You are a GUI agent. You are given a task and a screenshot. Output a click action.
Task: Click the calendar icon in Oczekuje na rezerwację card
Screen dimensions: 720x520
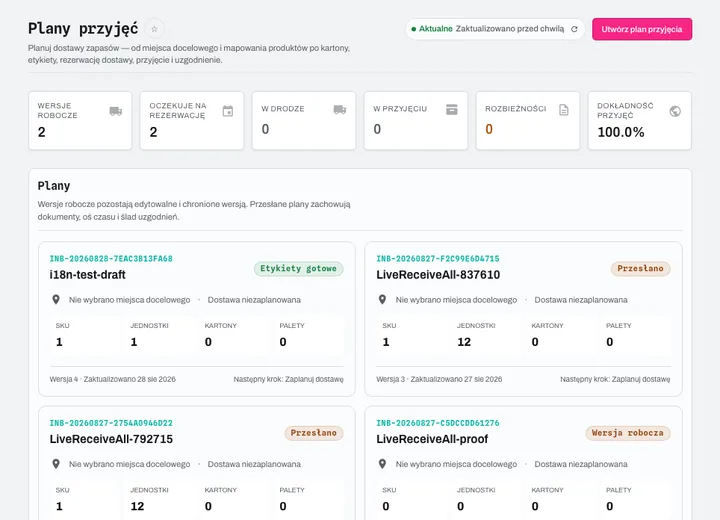pos(228,111)
